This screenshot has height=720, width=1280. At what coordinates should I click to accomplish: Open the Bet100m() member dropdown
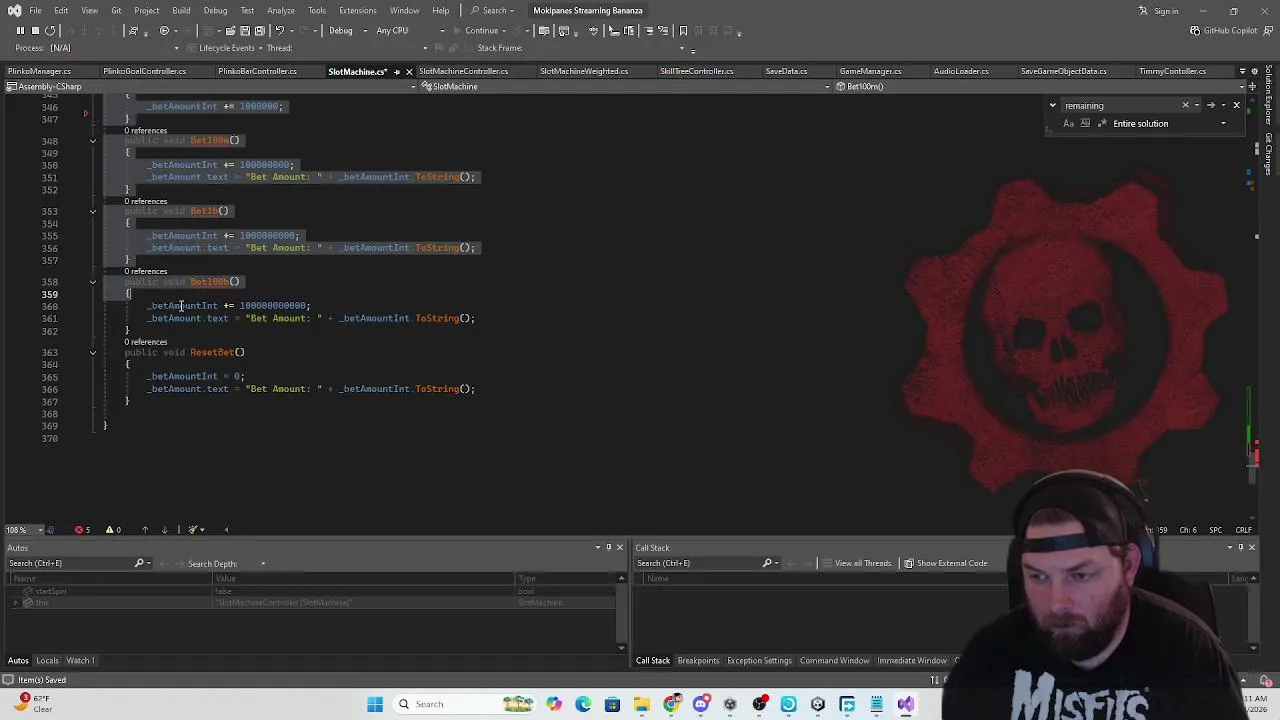pyautogui.click(x=1040, y=86)
